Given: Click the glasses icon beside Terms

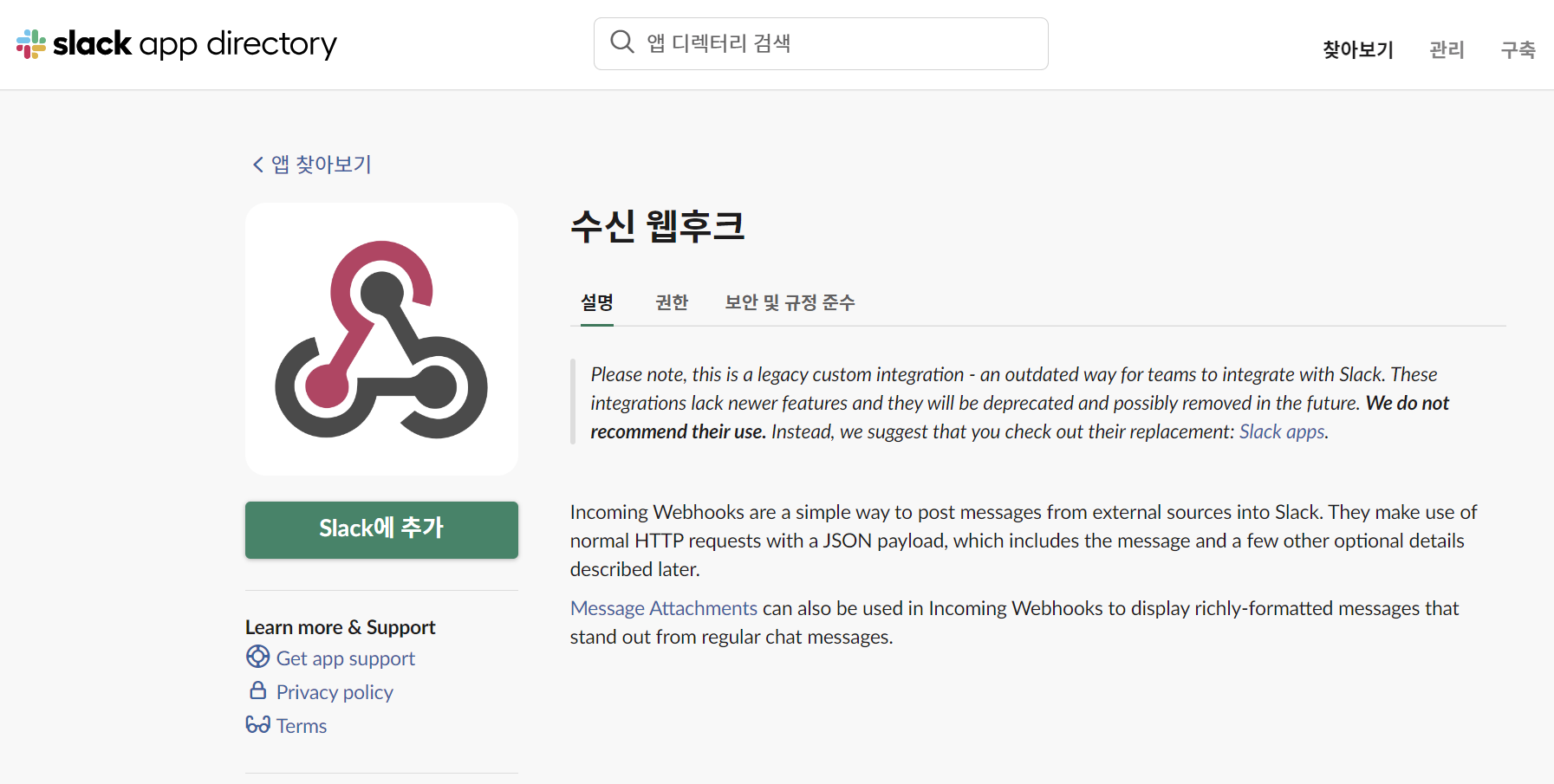Looking at the screenshot, I should [x=257, y=724].
